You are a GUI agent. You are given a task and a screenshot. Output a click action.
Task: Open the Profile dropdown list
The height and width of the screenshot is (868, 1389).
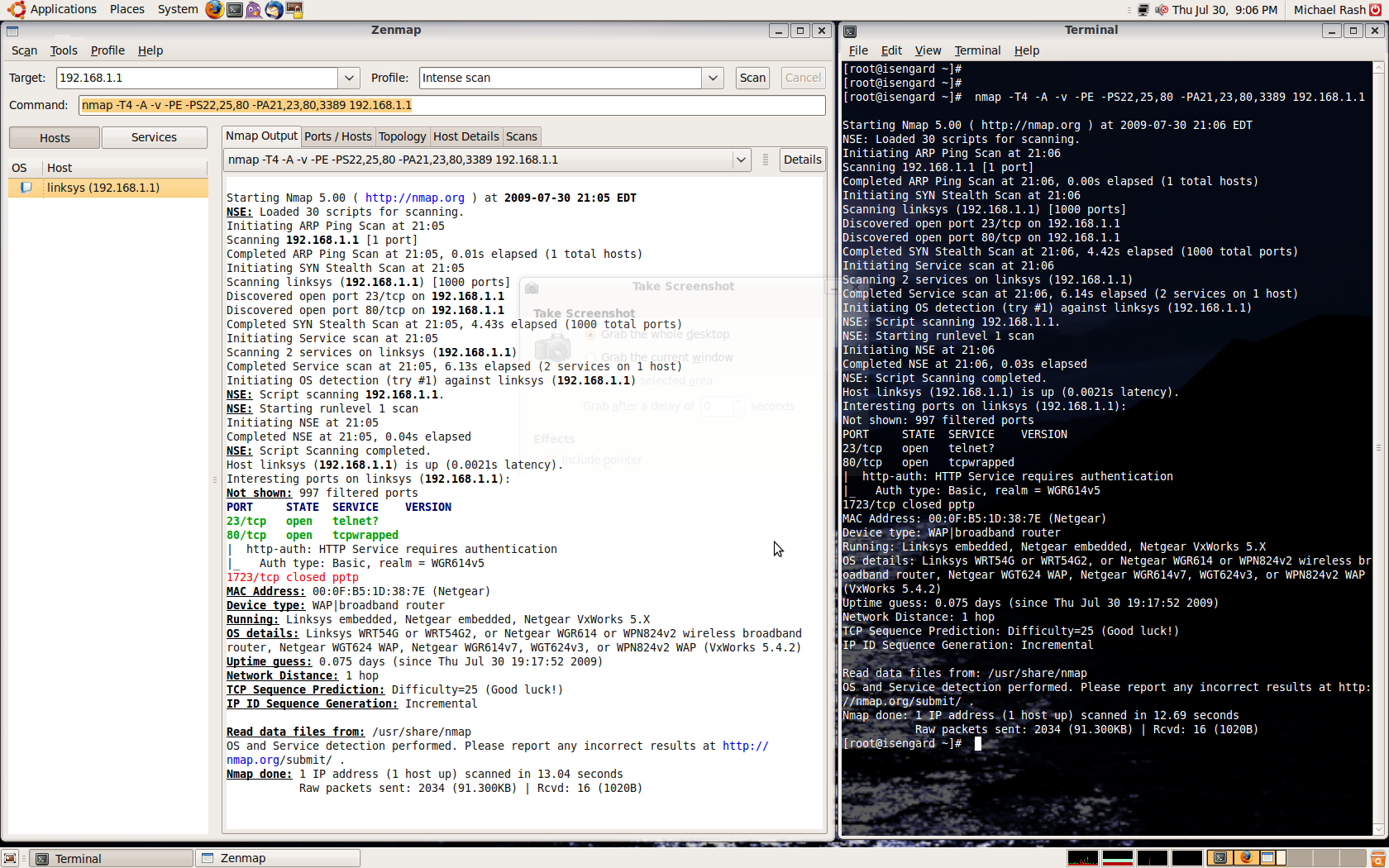(x=713, y=78)
